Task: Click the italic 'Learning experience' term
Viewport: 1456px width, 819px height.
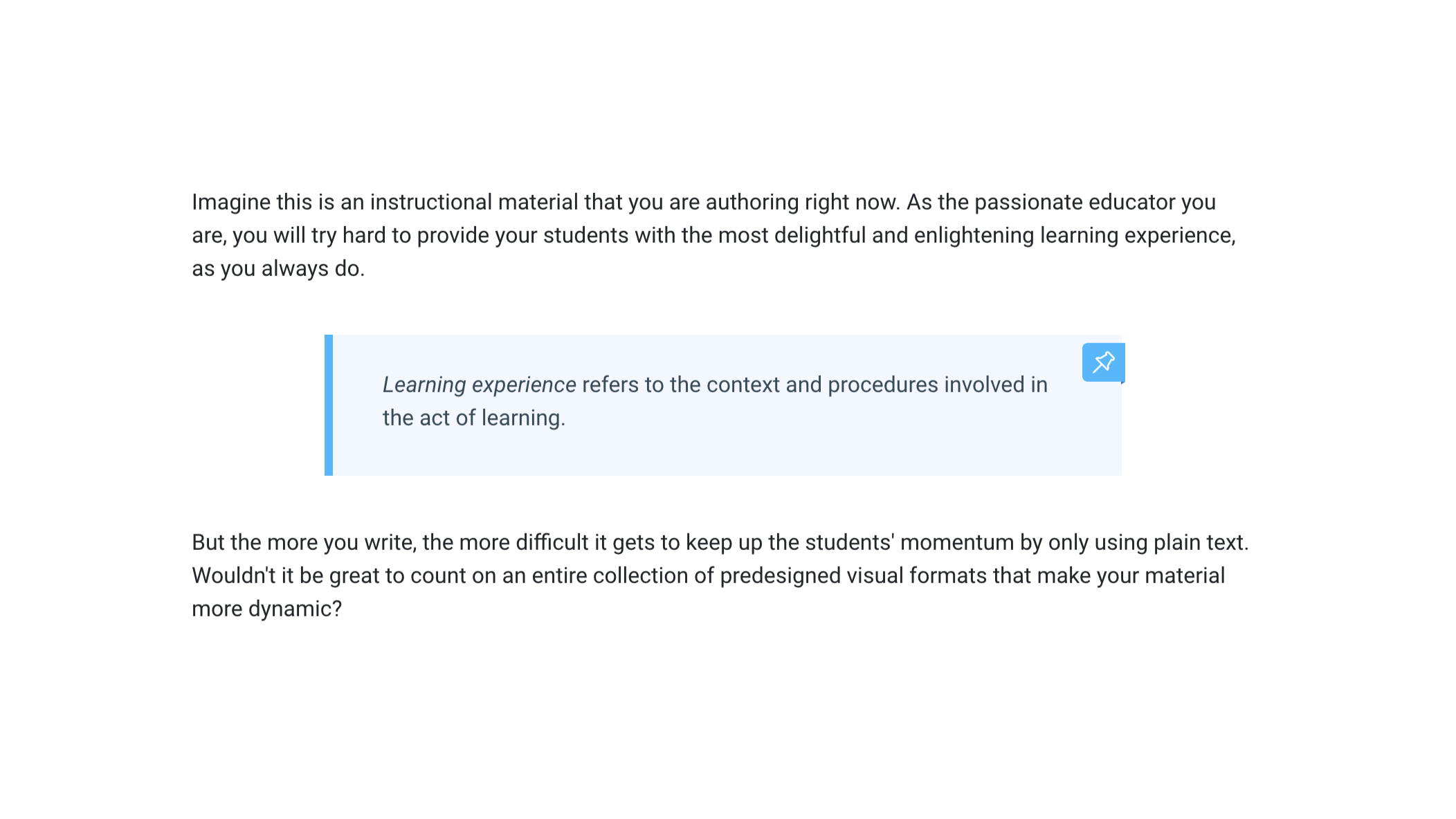Action: click(479, 385)
